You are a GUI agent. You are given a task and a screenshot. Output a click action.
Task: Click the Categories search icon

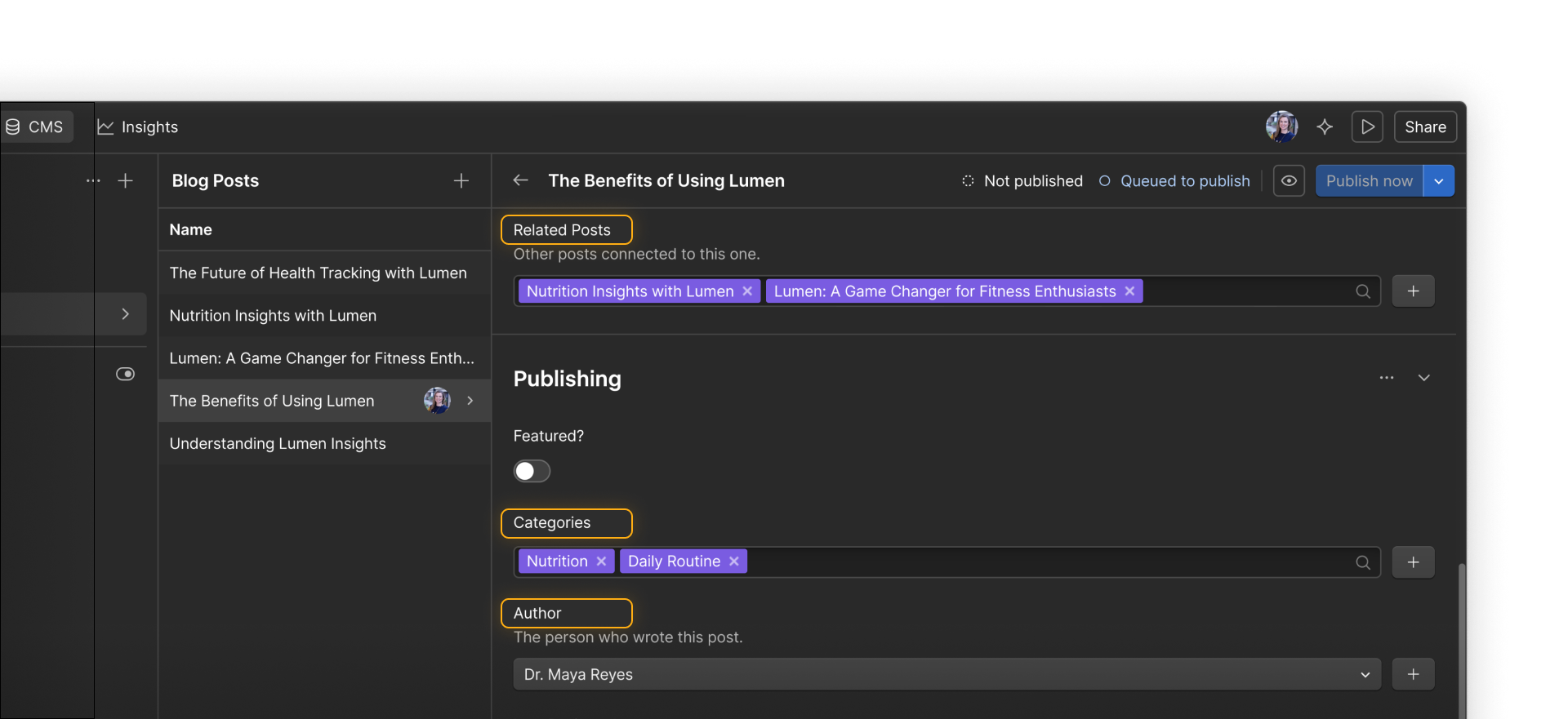click(1363, 562)
